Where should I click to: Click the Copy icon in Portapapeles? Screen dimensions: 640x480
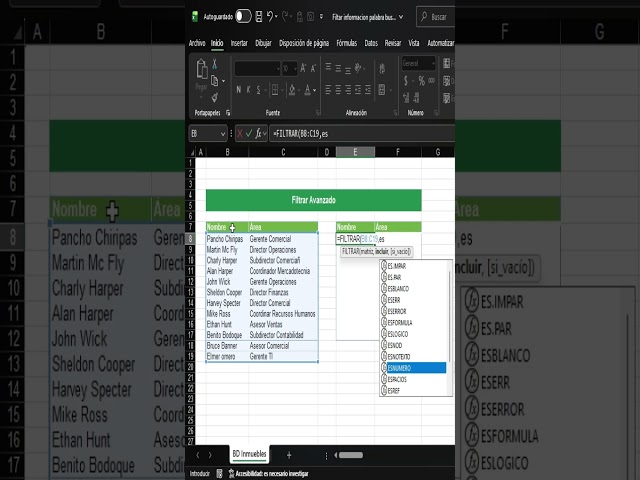pos(214,81)
